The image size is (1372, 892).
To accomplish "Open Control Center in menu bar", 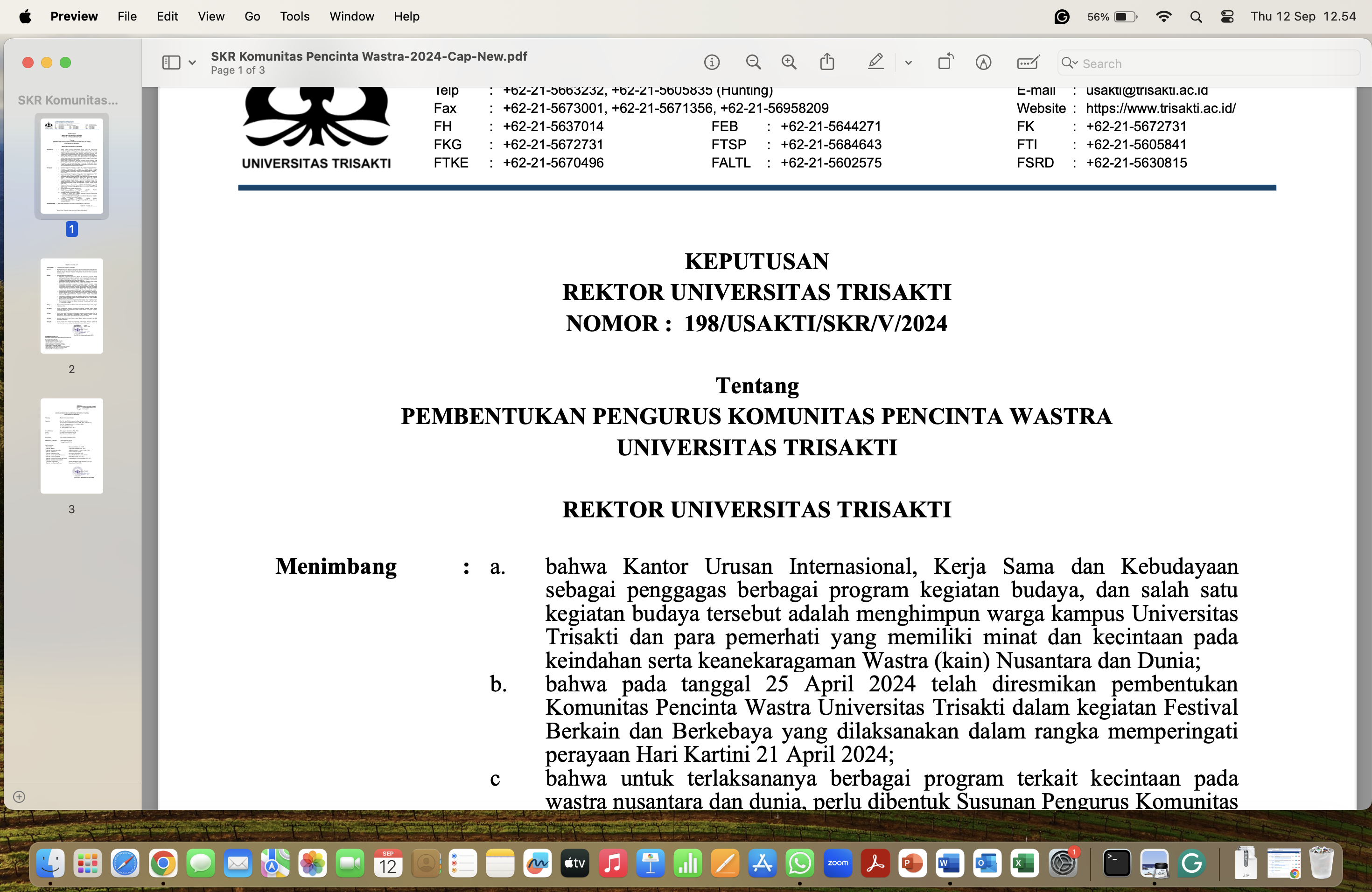I will (1227, 17).
